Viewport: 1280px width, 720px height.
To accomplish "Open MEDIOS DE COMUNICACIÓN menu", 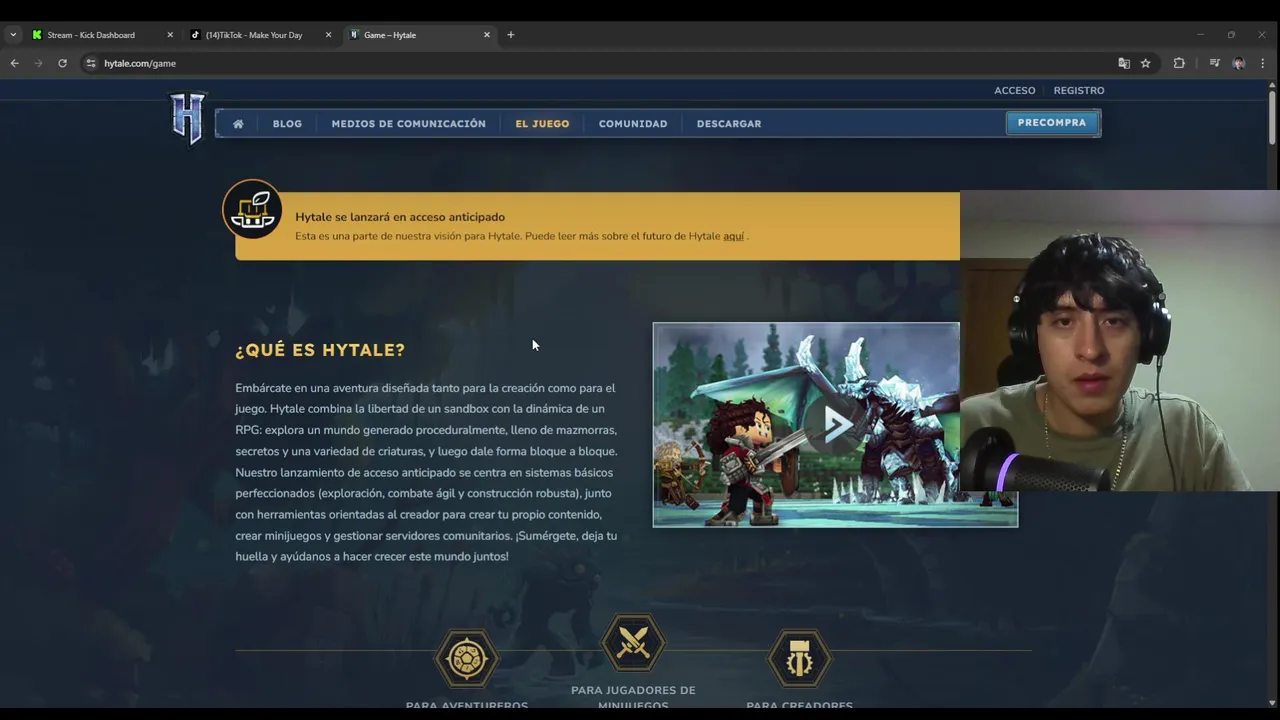I will 408,124.
